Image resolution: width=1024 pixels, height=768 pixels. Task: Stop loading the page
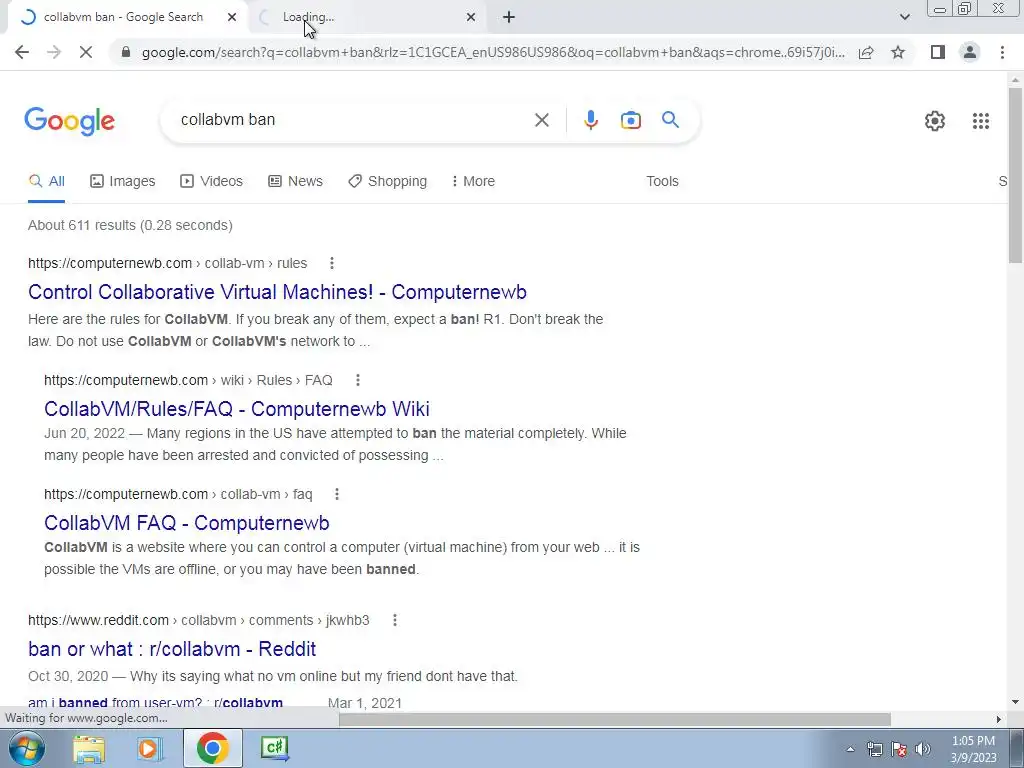click(x=86, y=52)
